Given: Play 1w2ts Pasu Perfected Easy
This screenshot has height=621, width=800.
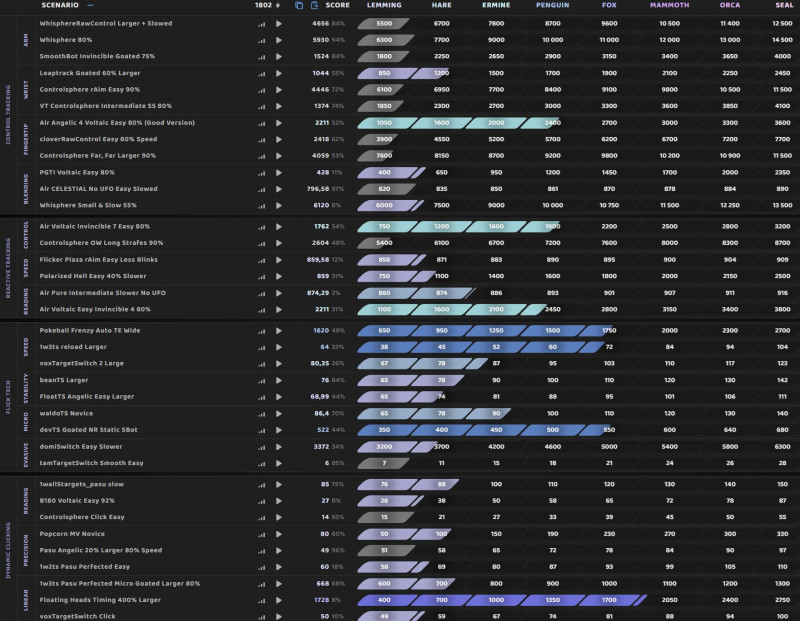Looking at the screenshot, I should click(279, 567).
